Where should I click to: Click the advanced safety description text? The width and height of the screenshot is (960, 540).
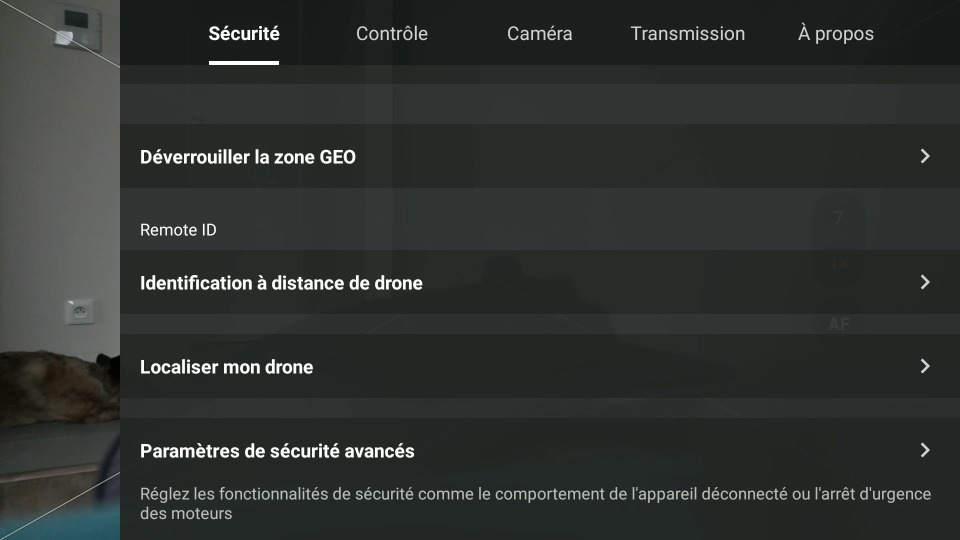click(x=536, y=503)
